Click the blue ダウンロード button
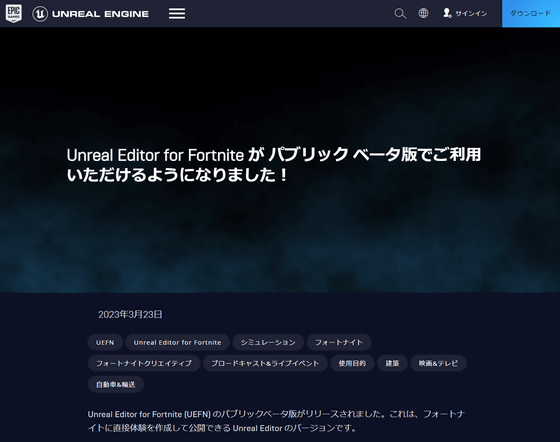Screen dimensions: 560x442 531,14
